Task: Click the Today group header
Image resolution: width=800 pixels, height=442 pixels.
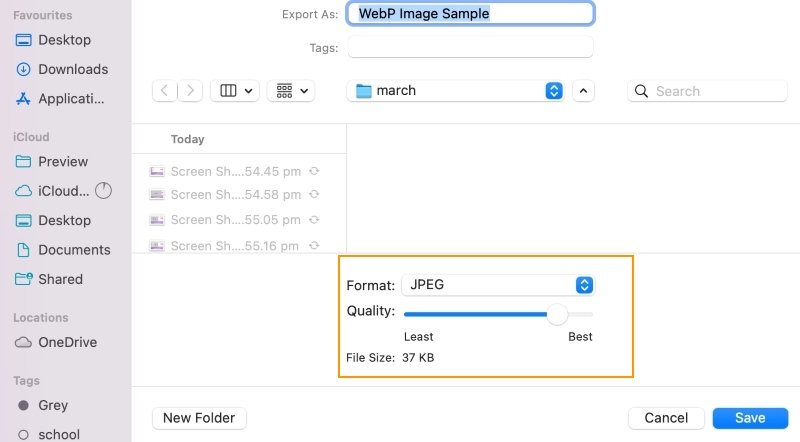Action: (187, 139)
